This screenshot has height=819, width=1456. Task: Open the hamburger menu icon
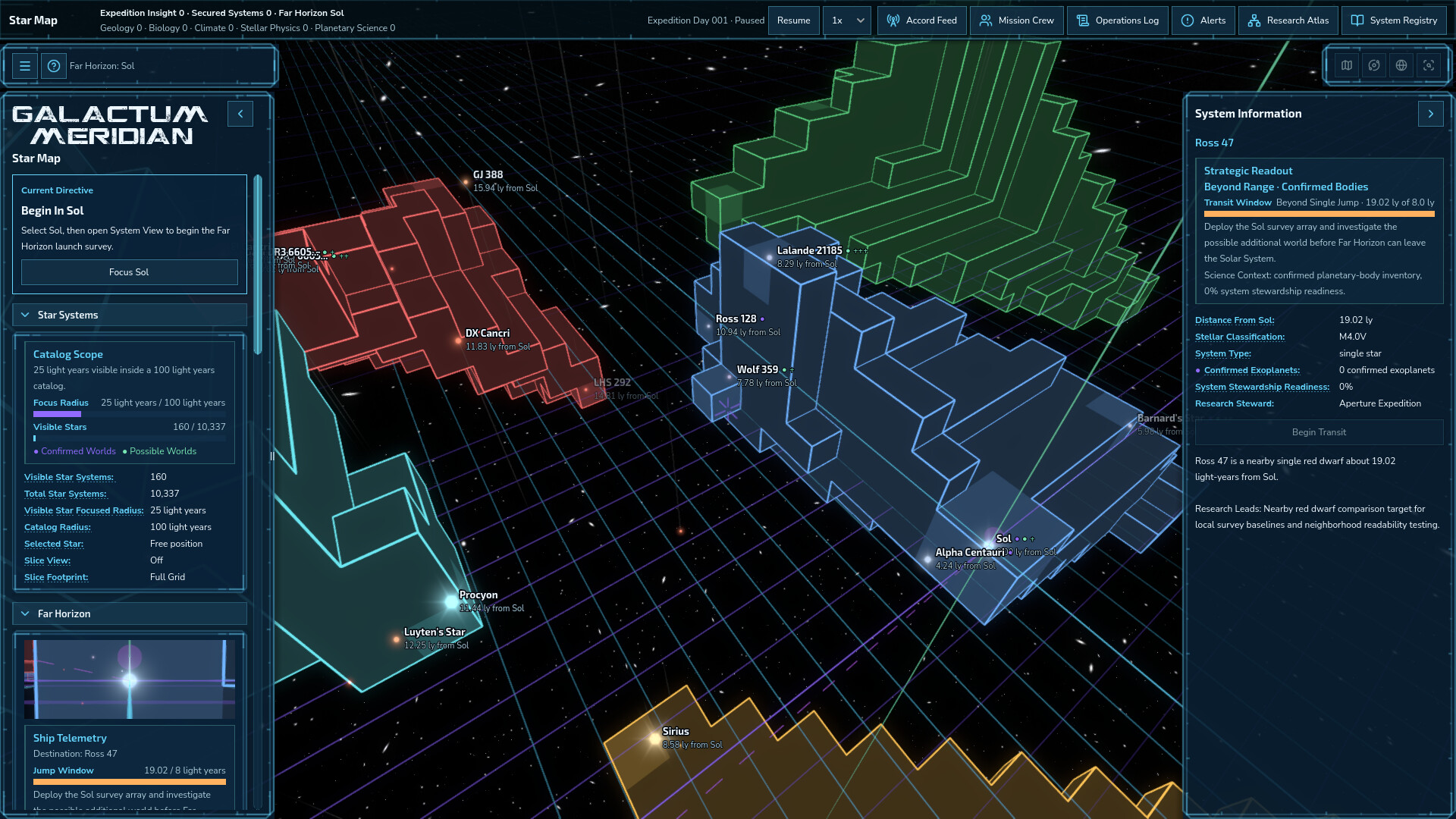(x=25, y=66)
